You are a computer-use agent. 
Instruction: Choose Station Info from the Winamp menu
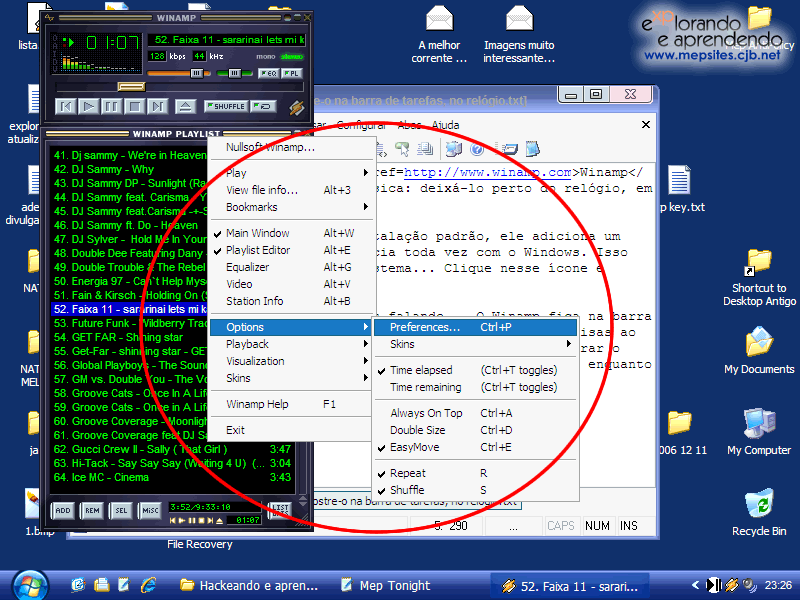[x=291, y=301]
